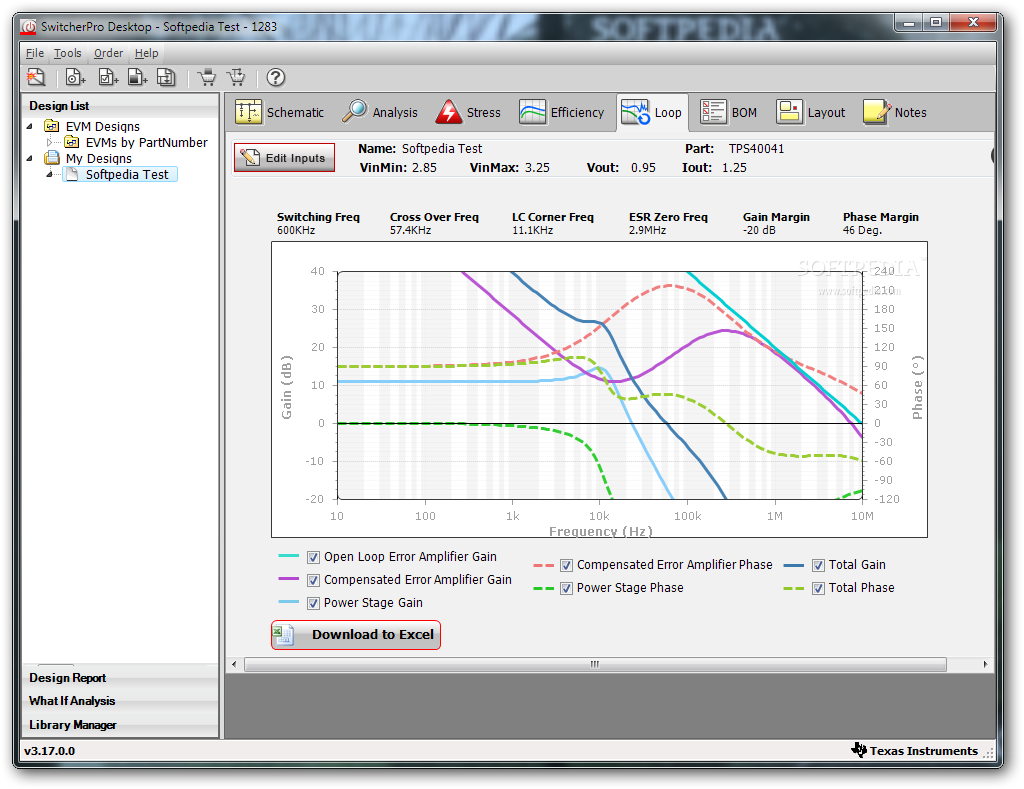The height and width of the screenshot is (789, 1024).
Task: Click the Stress warning triangle icon
Action: (449, 112)
